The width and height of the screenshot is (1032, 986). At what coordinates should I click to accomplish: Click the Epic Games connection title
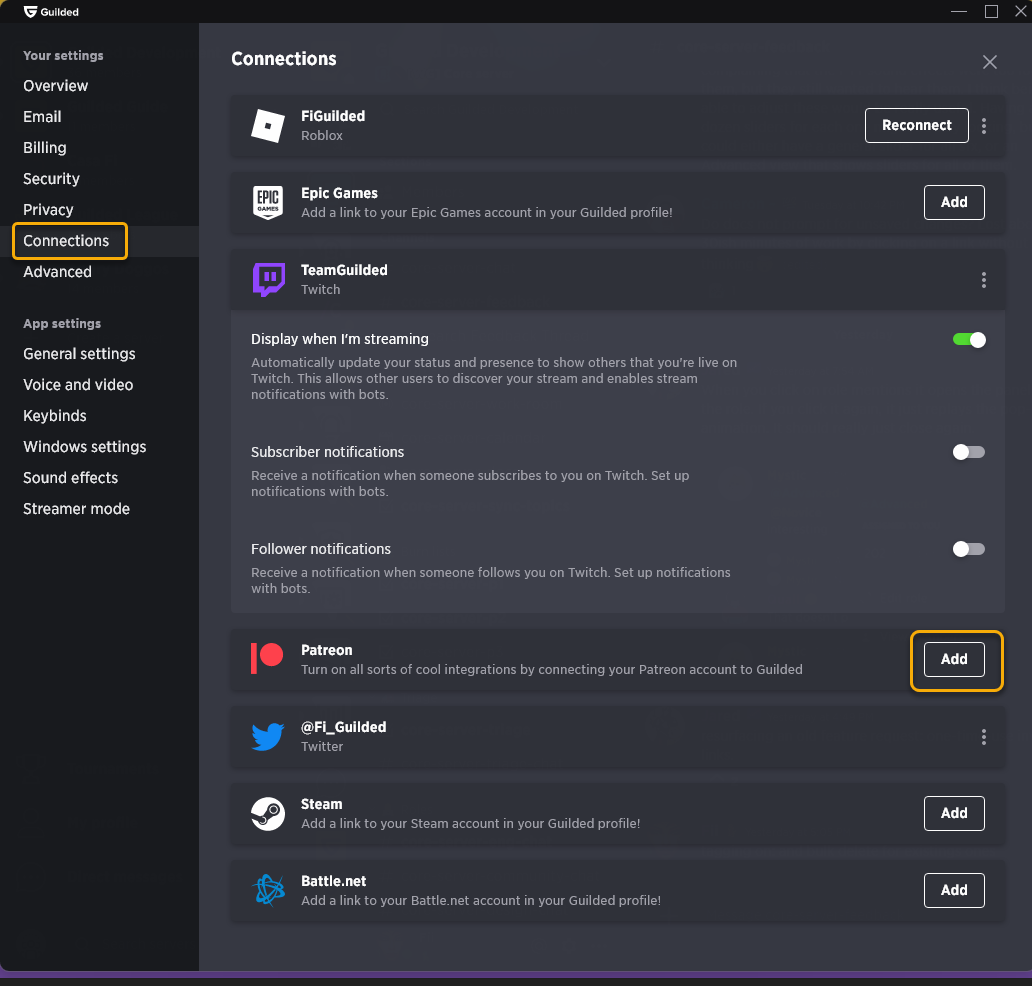[x=340, y=193]
